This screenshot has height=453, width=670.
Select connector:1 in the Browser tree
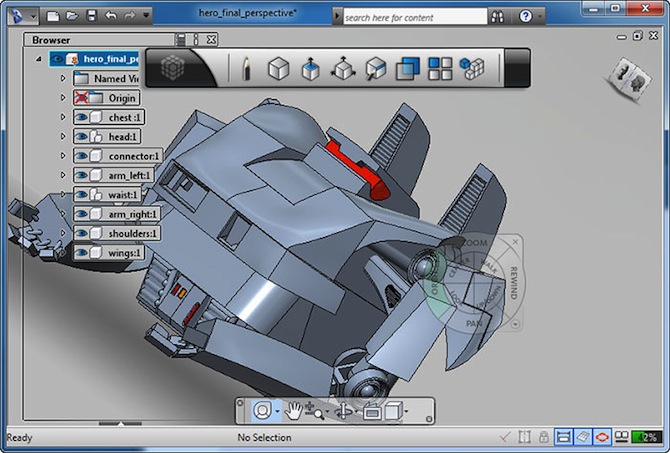[134, 156]
